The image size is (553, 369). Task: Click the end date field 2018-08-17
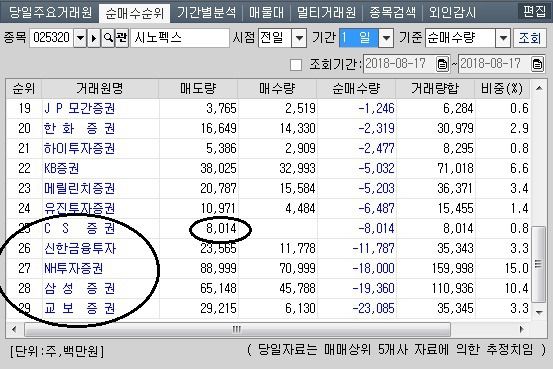494,64
